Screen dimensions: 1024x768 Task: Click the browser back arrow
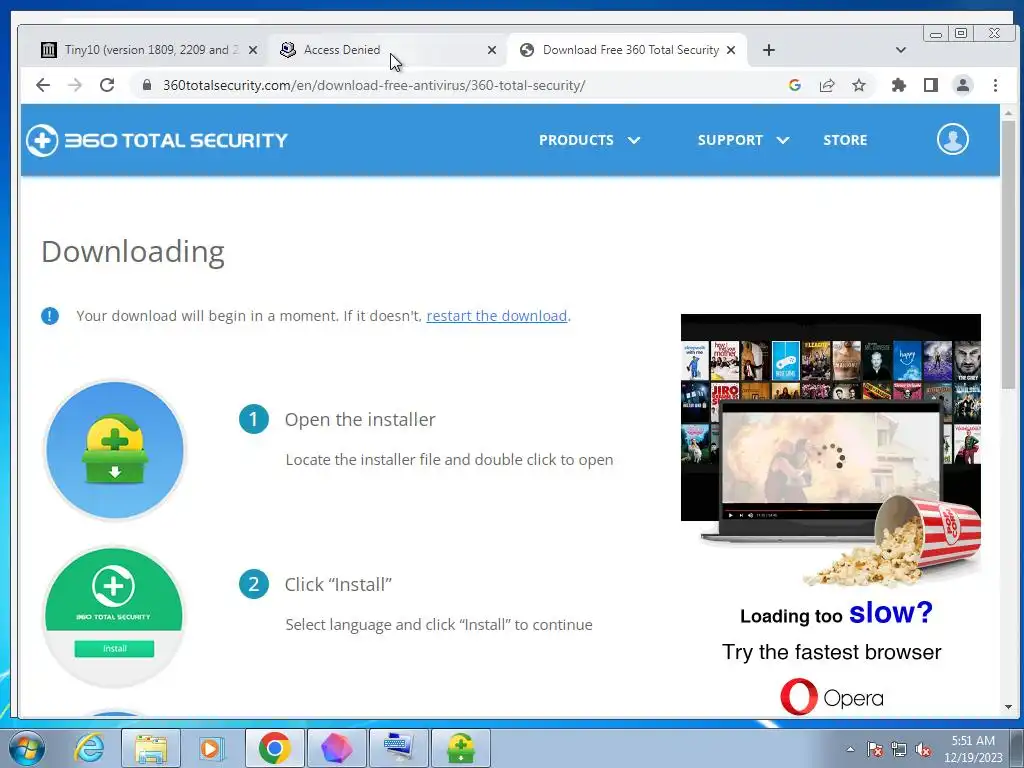43,85
